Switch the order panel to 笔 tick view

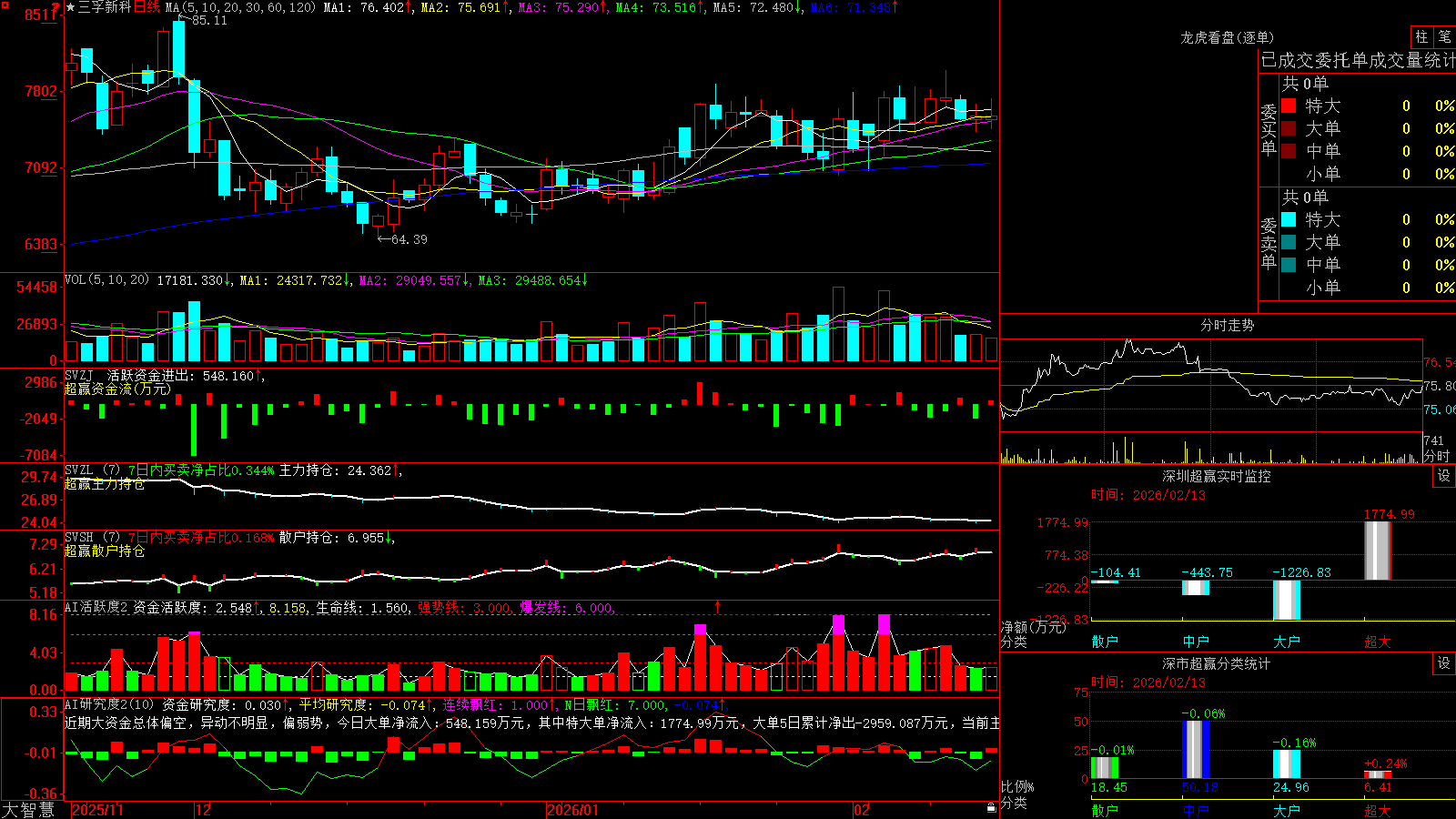1445,37
